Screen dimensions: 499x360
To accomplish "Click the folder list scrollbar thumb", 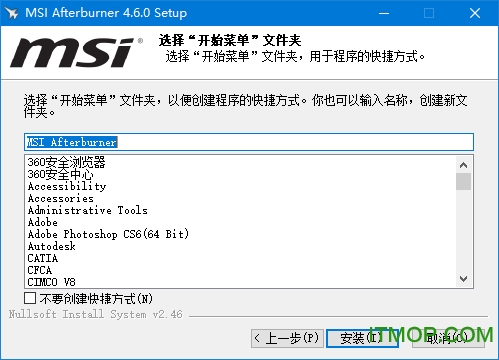I will coord(463,182).
